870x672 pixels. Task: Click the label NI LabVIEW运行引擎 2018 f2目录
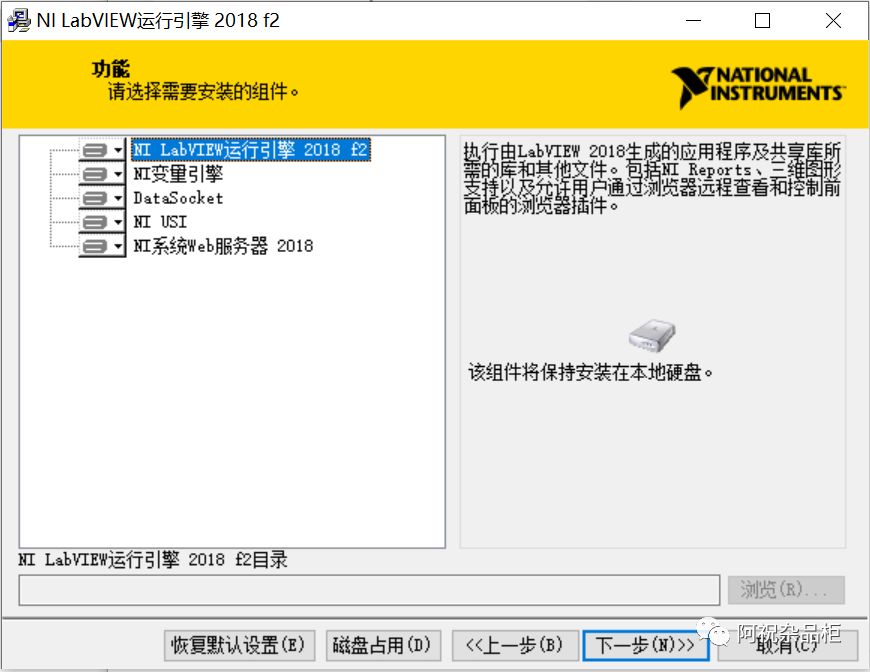click(153, 559)
